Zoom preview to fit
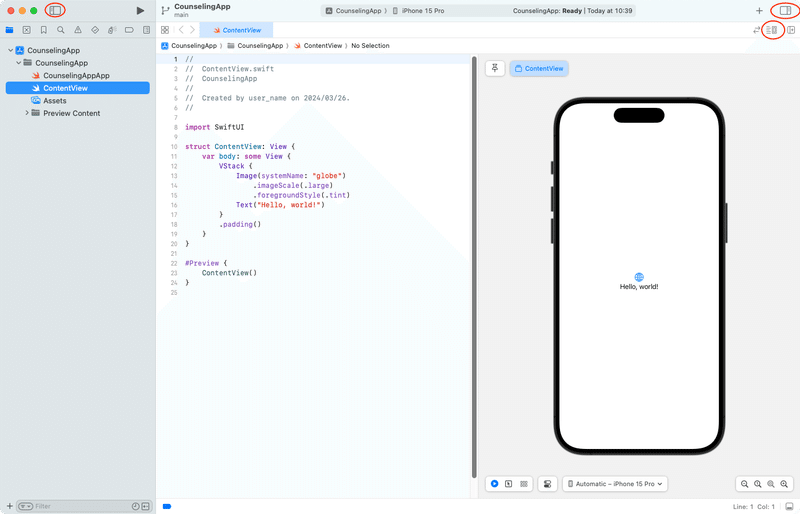This screenshot has width=800, height=514. [771, 484]
